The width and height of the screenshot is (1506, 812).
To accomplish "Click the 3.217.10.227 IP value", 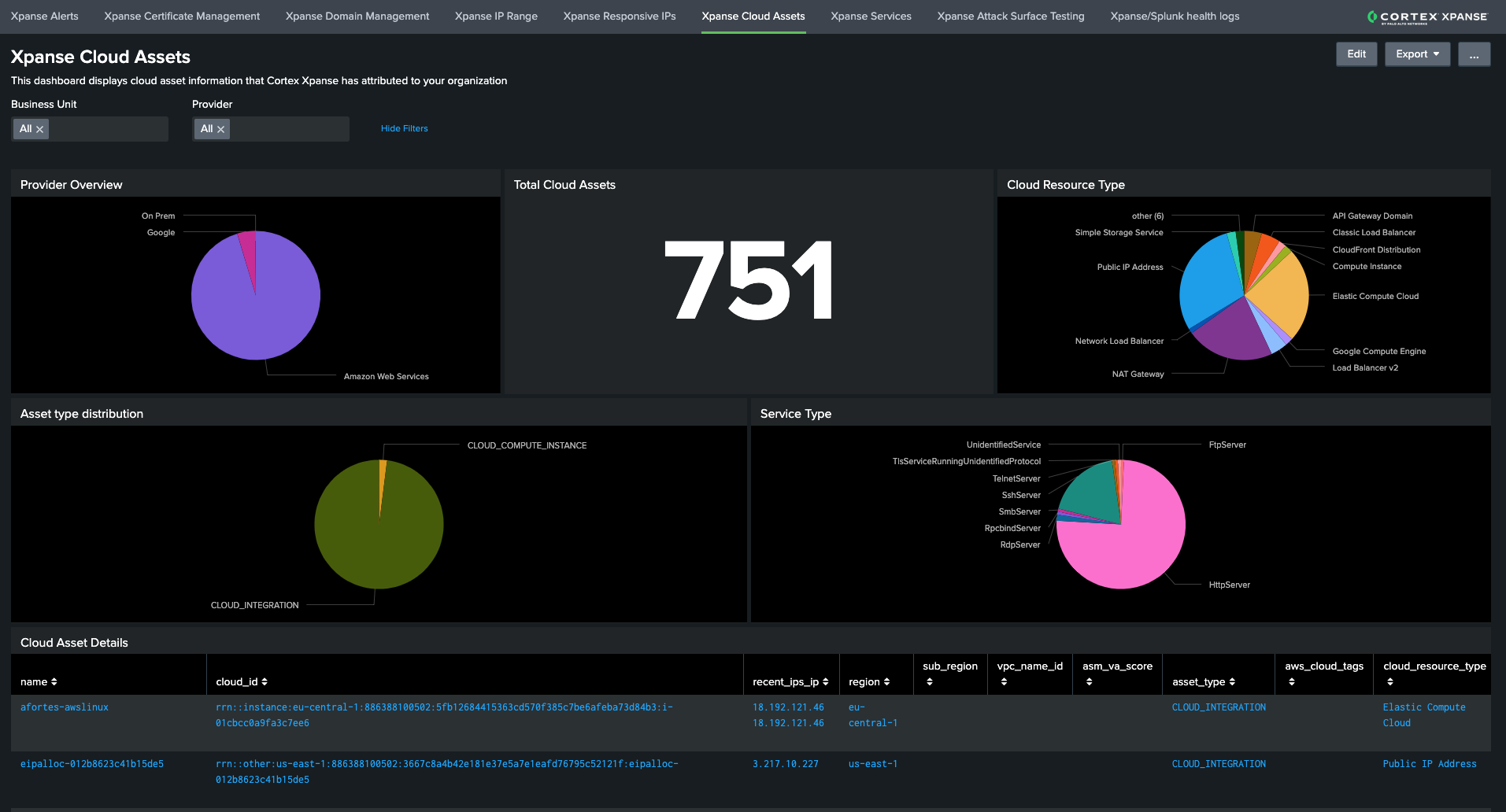I will [786, 764].
